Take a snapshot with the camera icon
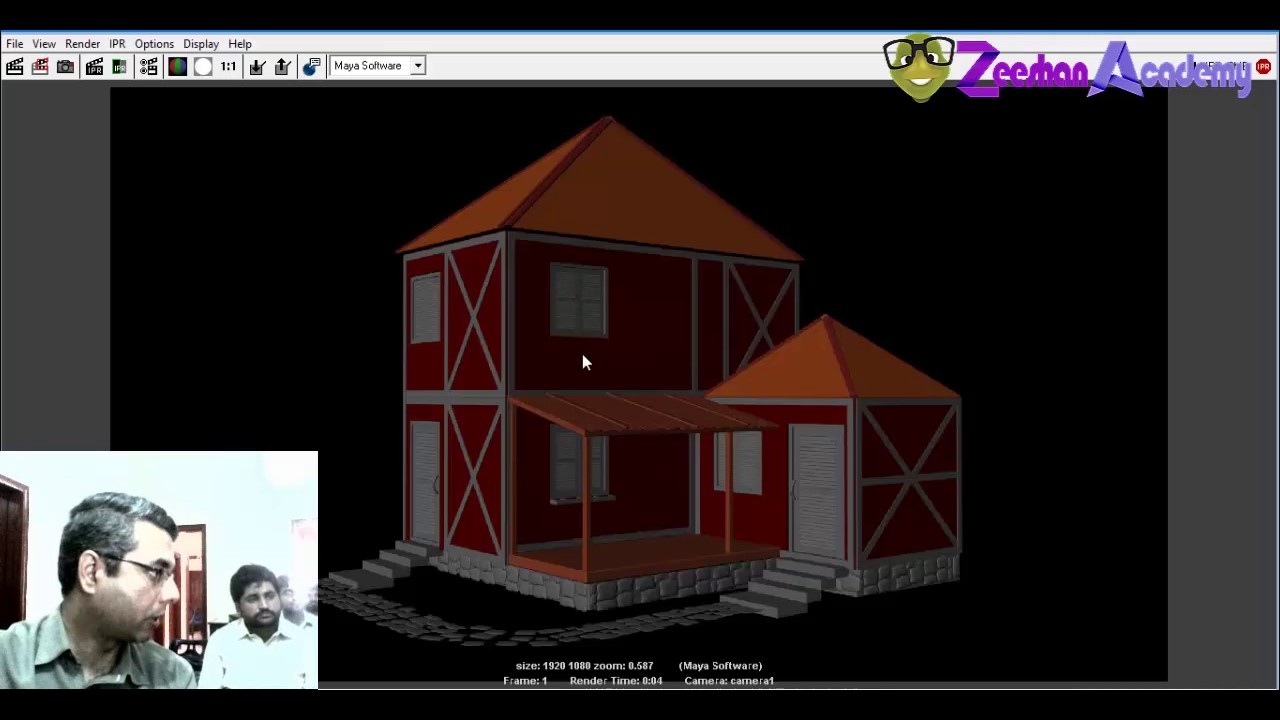Image resolution: width=1280 pixels, height=720 pixels. click(65, 66)
